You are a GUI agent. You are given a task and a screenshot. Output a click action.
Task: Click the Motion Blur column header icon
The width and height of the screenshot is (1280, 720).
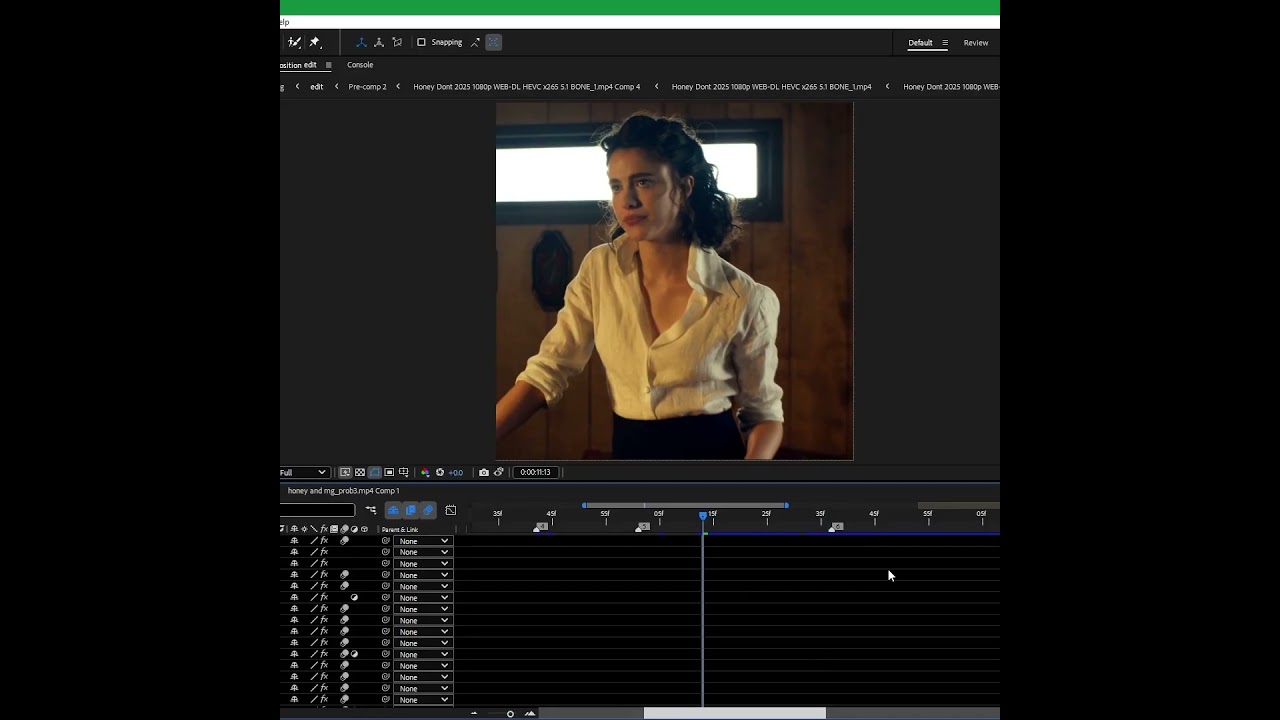pyautogui.click(x=344, y=529)
